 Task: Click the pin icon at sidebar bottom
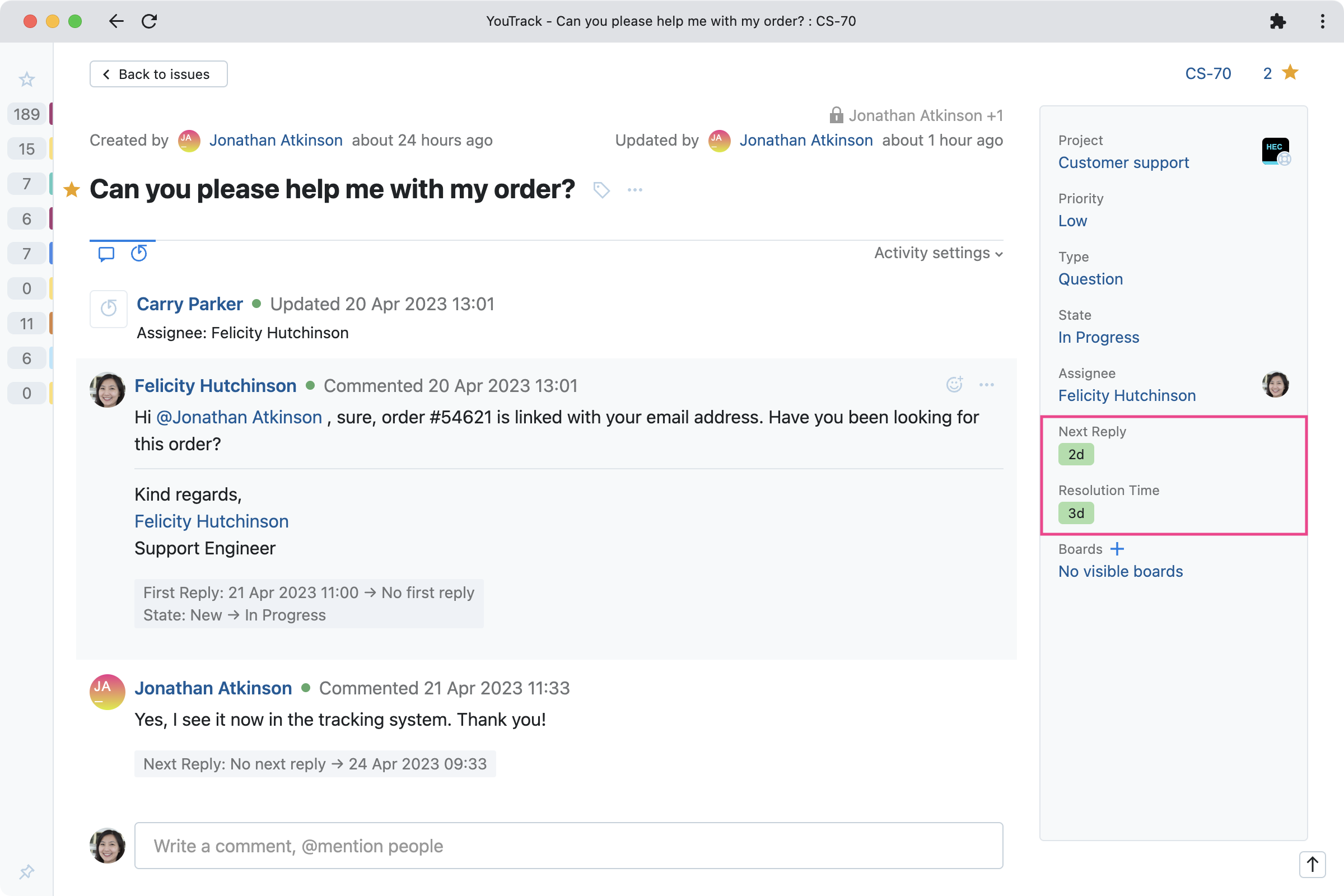coord(27,872)
